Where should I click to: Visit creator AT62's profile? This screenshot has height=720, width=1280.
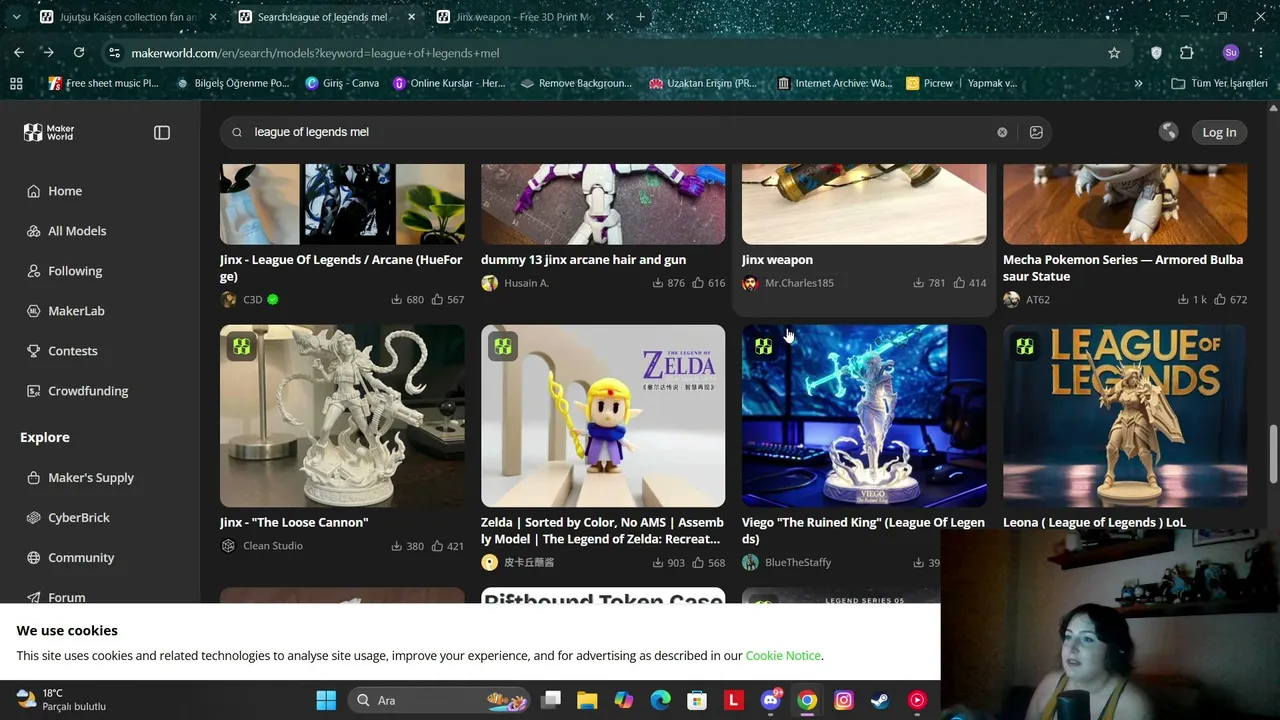[1037, 299]
